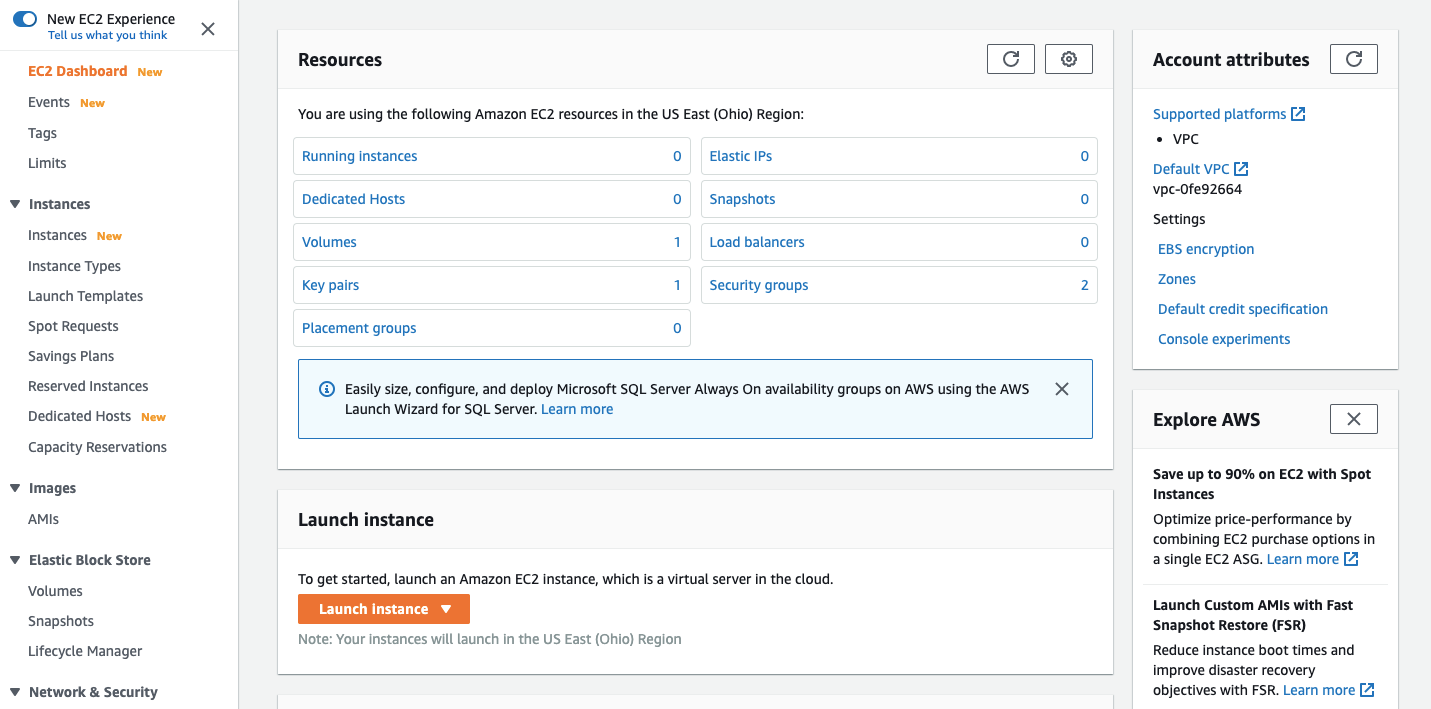Click the external link icon beside Default VPC

click(x=1241, y=169)
